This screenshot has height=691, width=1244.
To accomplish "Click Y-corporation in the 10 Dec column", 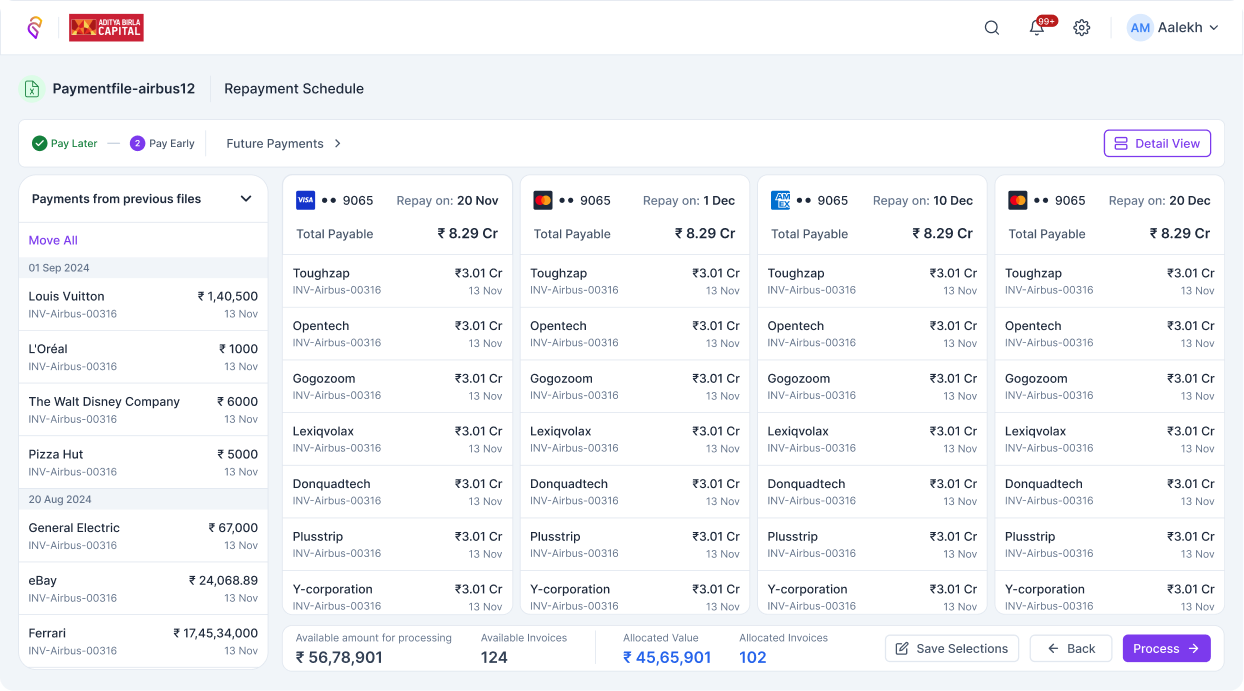I will click(872, 593).
